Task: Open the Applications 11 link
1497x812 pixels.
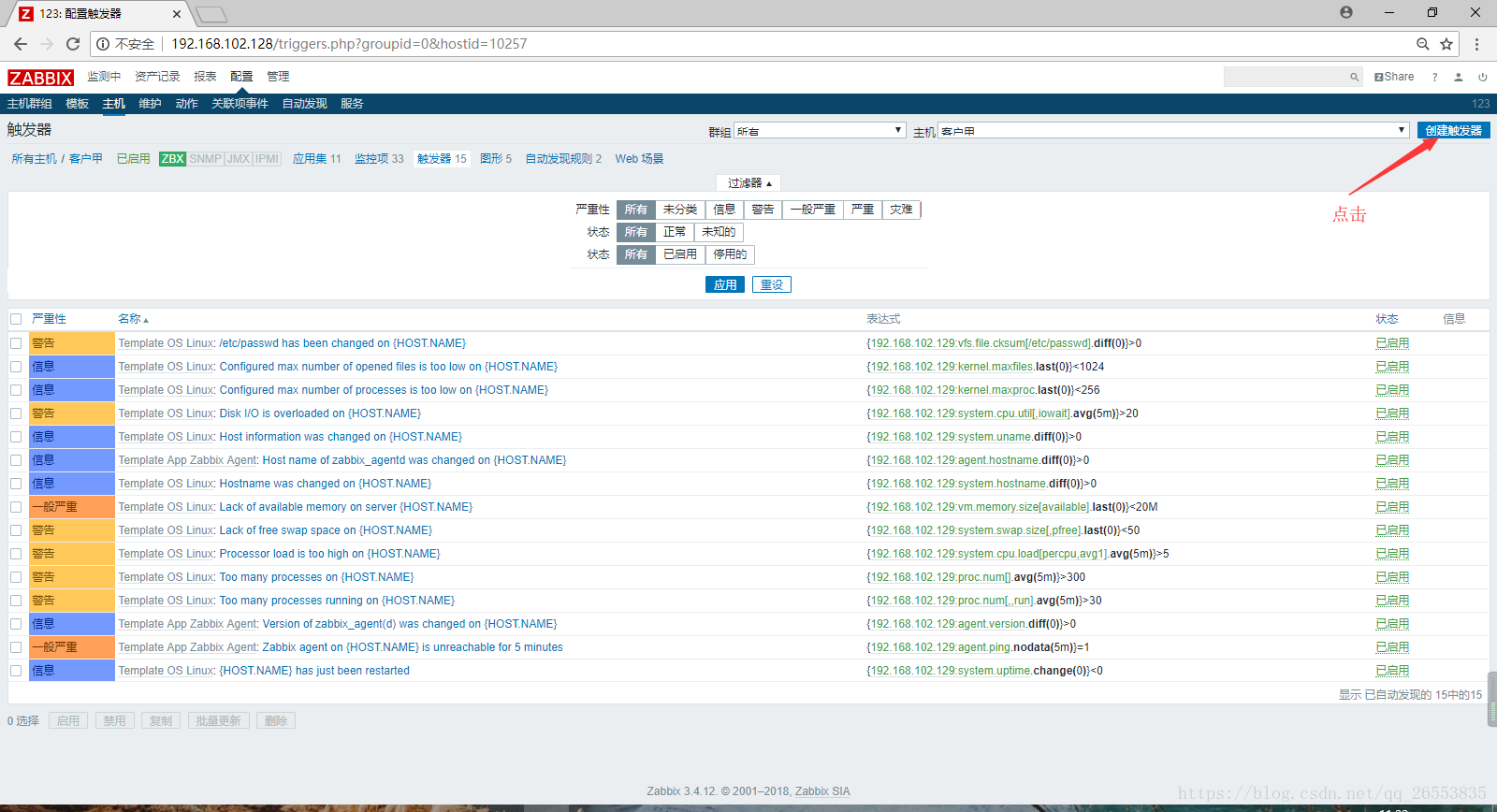Action: [x=317, y=159]
